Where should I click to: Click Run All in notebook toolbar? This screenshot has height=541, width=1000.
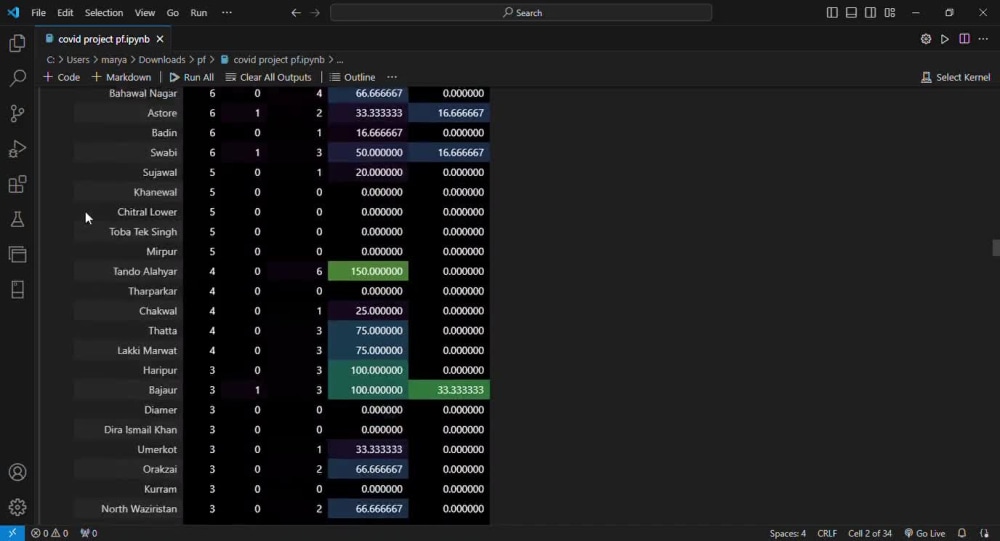(191, 77)
